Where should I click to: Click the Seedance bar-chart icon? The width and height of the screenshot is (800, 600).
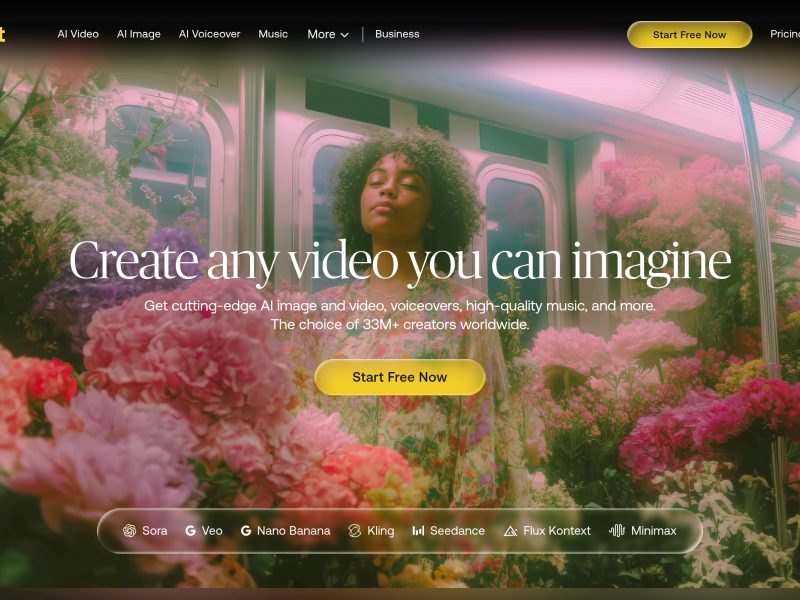[x=418, y=531]
